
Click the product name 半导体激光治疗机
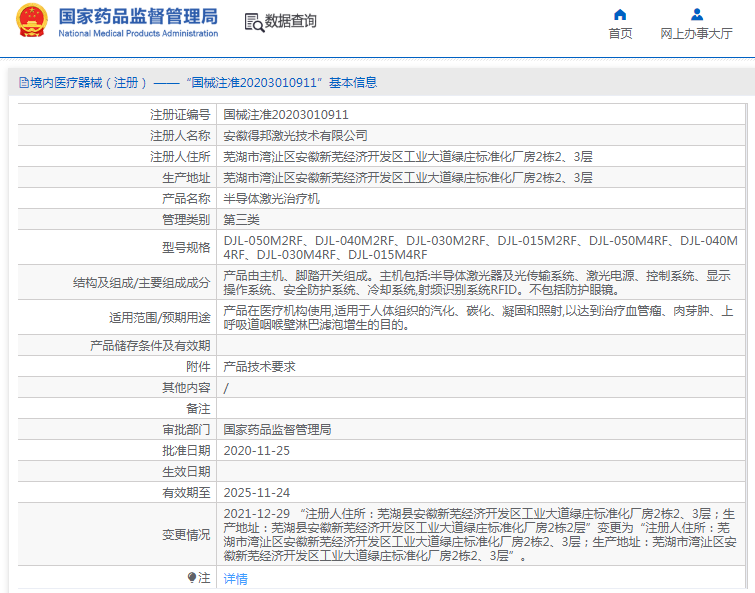click(271, 199)
